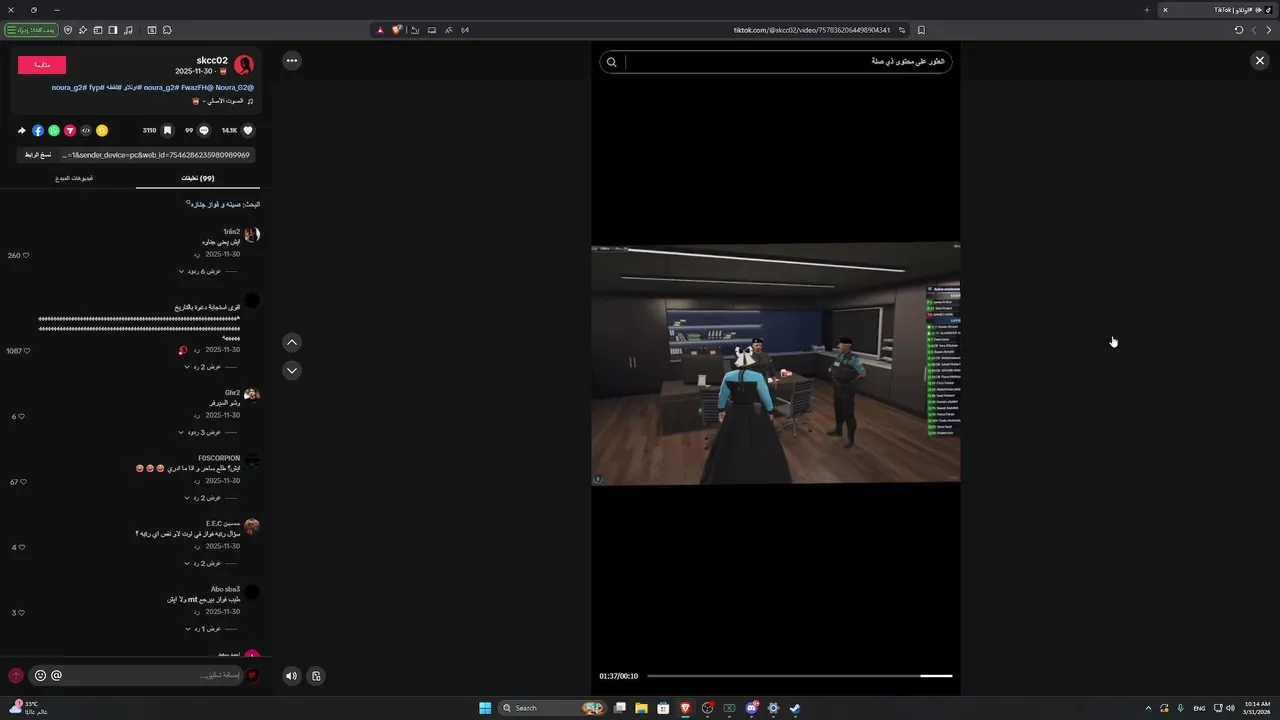Viewport: 1280px width, 720px height.
Task: Open skcc02 profile avatar
Action: (244, 65)
